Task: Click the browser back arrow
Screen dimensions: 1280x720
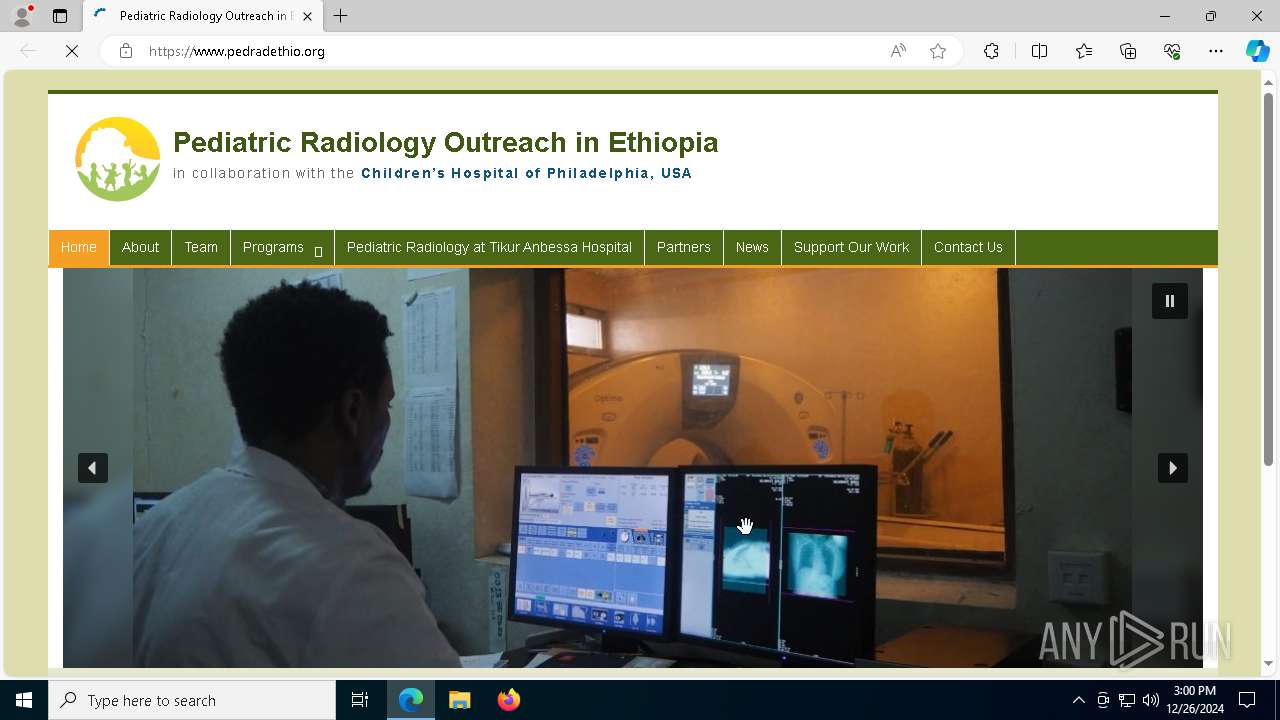Action: coord(28,51)
